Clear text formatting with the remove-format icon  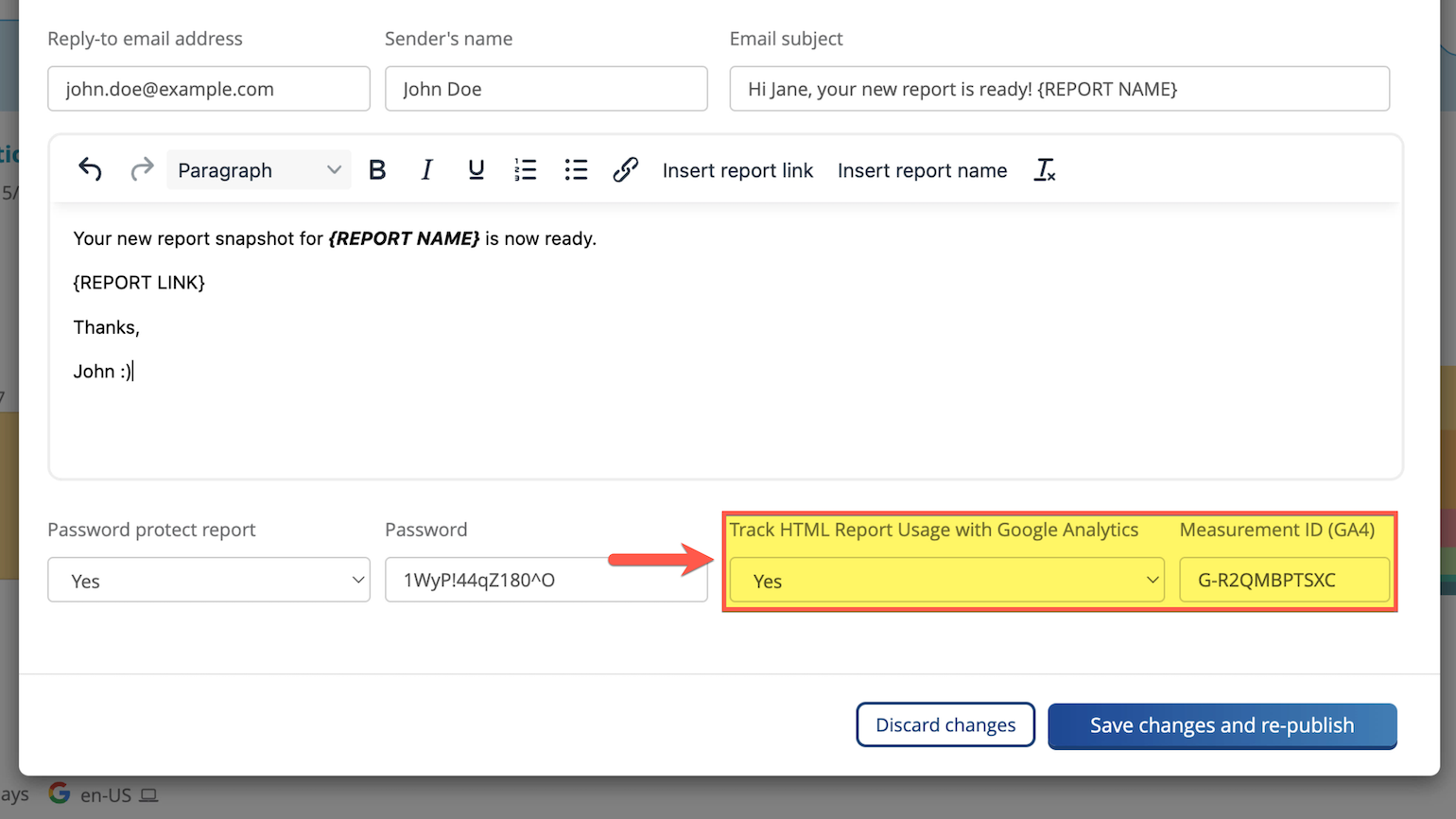coord(1045,170)
